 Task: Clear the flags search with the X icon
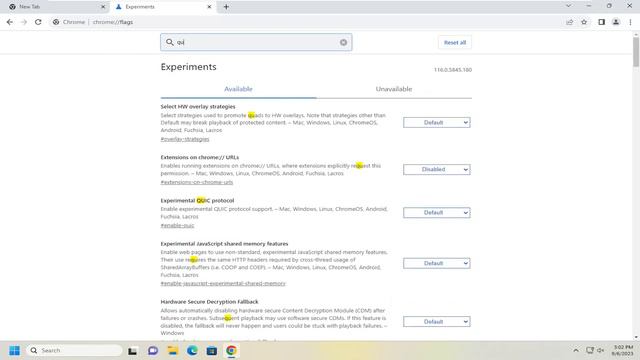coord(343,42)
